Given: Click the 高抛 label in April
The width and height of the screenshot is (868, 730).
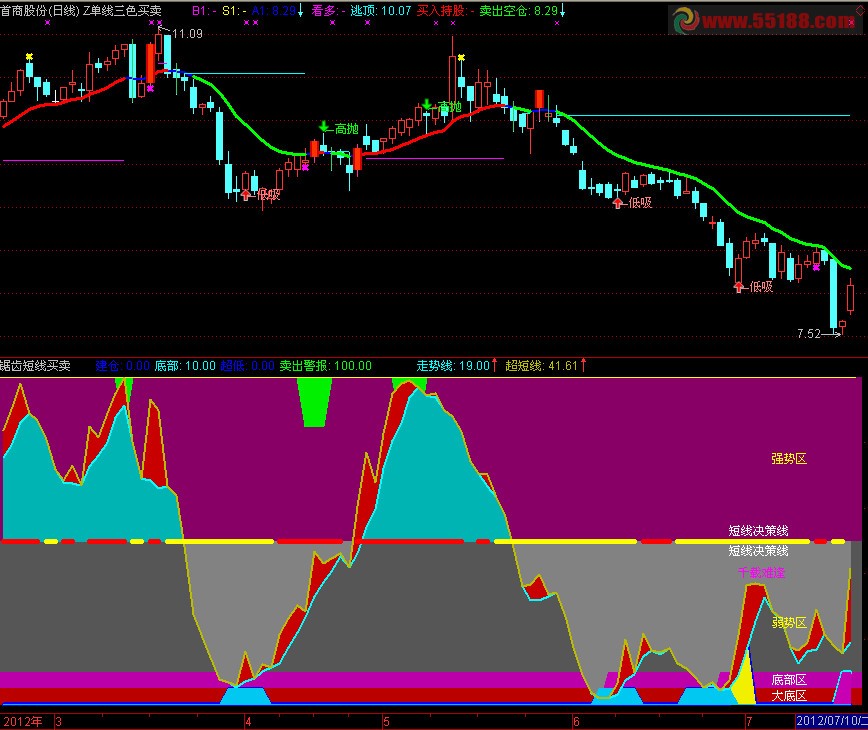Looking at the screenshot, I should pyautogui.click(x=347, y=129).
